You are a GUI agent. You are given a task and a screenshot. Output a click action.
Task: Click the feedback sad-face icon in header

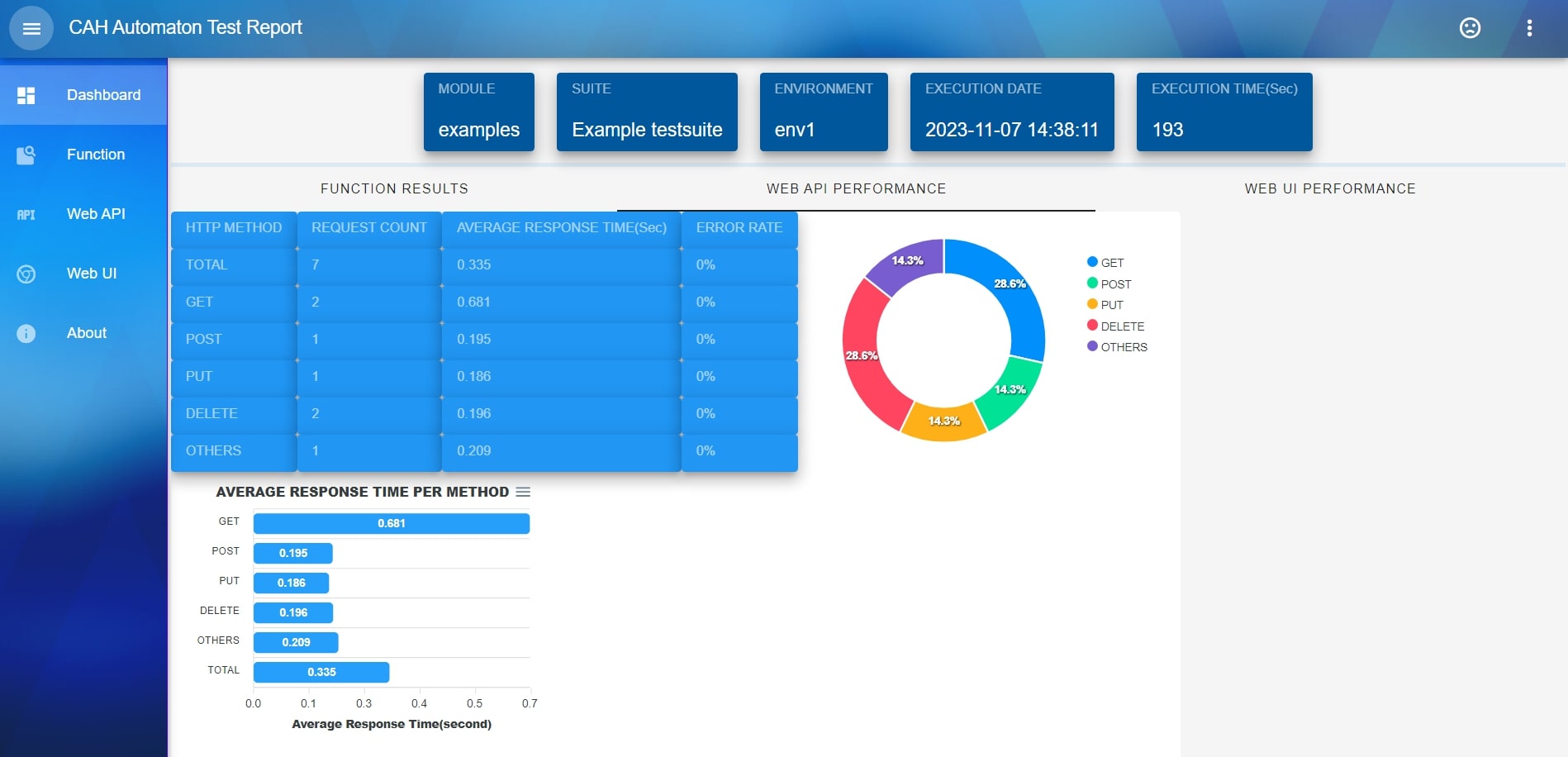point(1471,27)
